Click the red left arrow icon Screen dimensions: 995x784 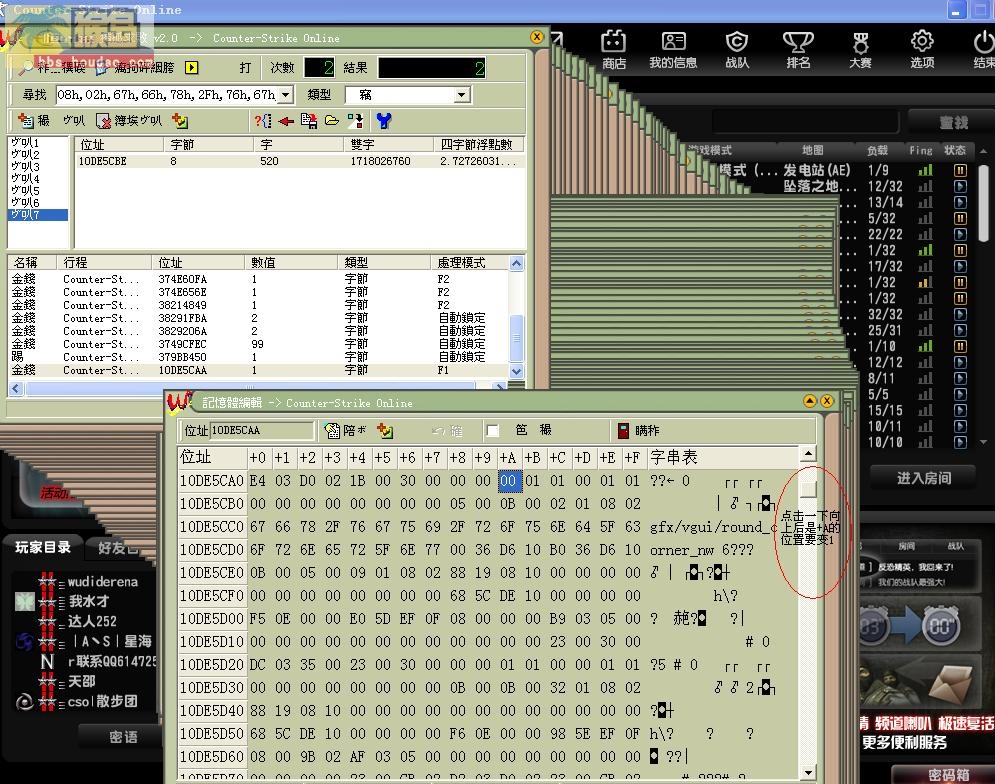tap(286, 121)
